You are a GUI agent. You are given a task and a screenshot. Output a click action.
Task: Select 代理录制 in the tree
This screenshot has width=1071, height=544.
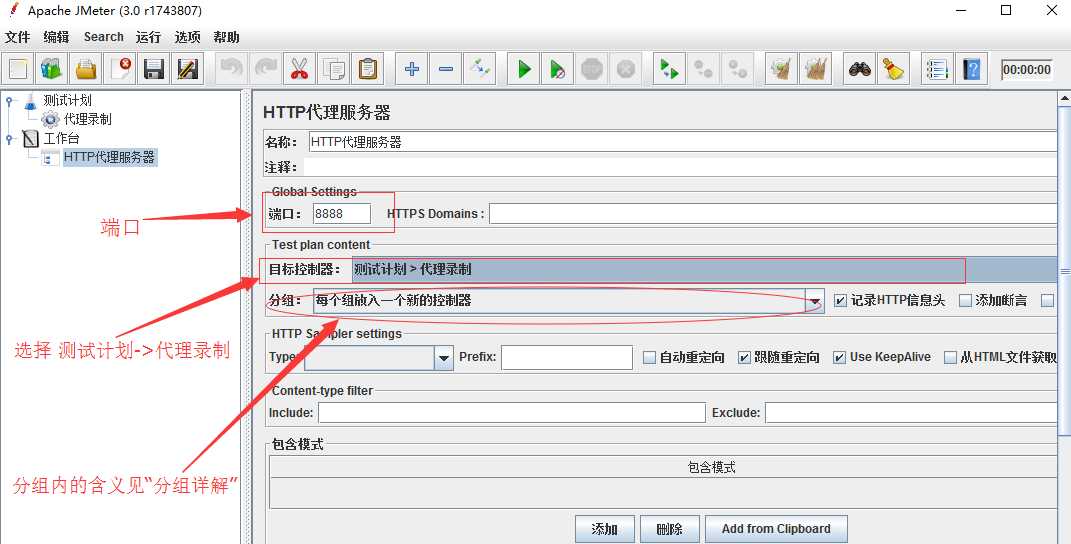[x=87, y=119]
